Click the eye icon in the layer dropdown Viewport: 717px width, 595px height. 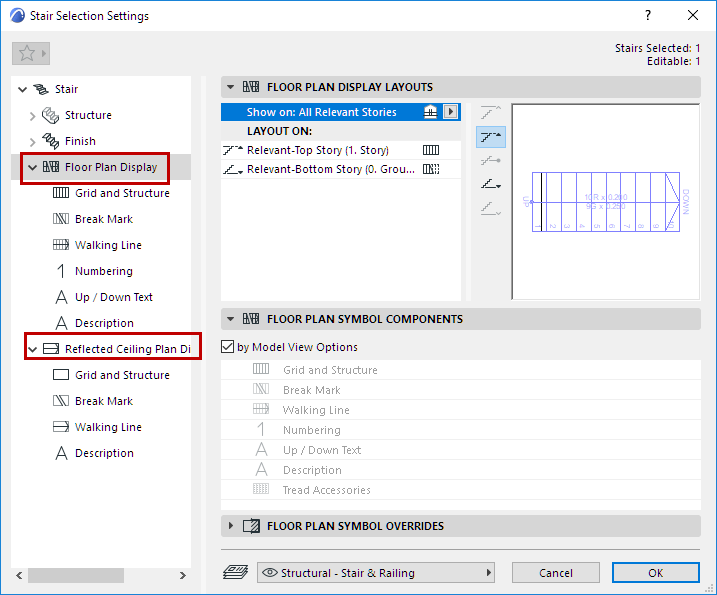(269, 573)
